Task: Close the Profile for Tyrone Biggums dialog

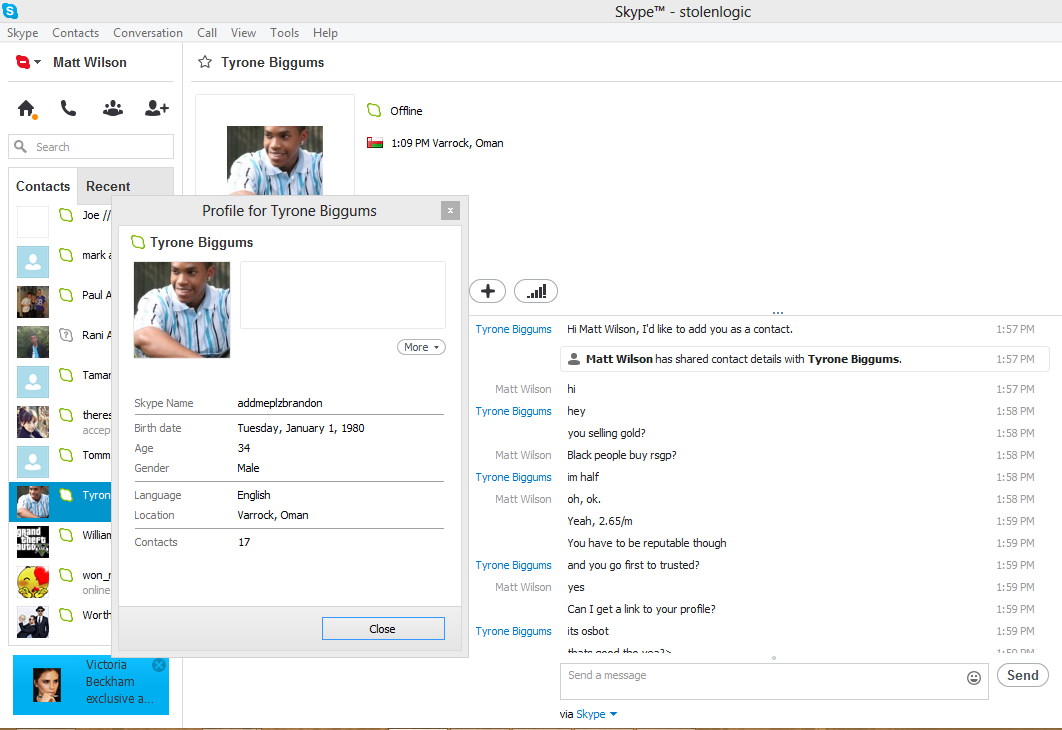Action: [450, 211]
